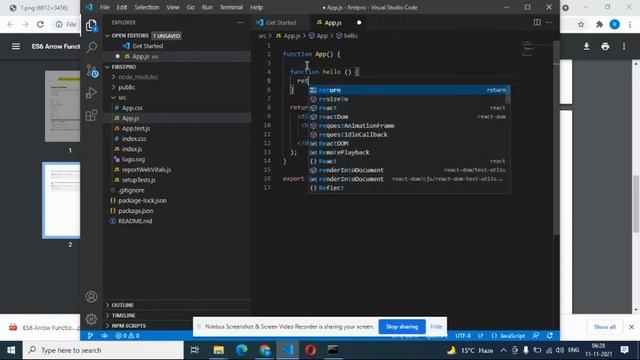
Task: Open Explorer panel more actions ellipsis
Action: click(240, 22)
